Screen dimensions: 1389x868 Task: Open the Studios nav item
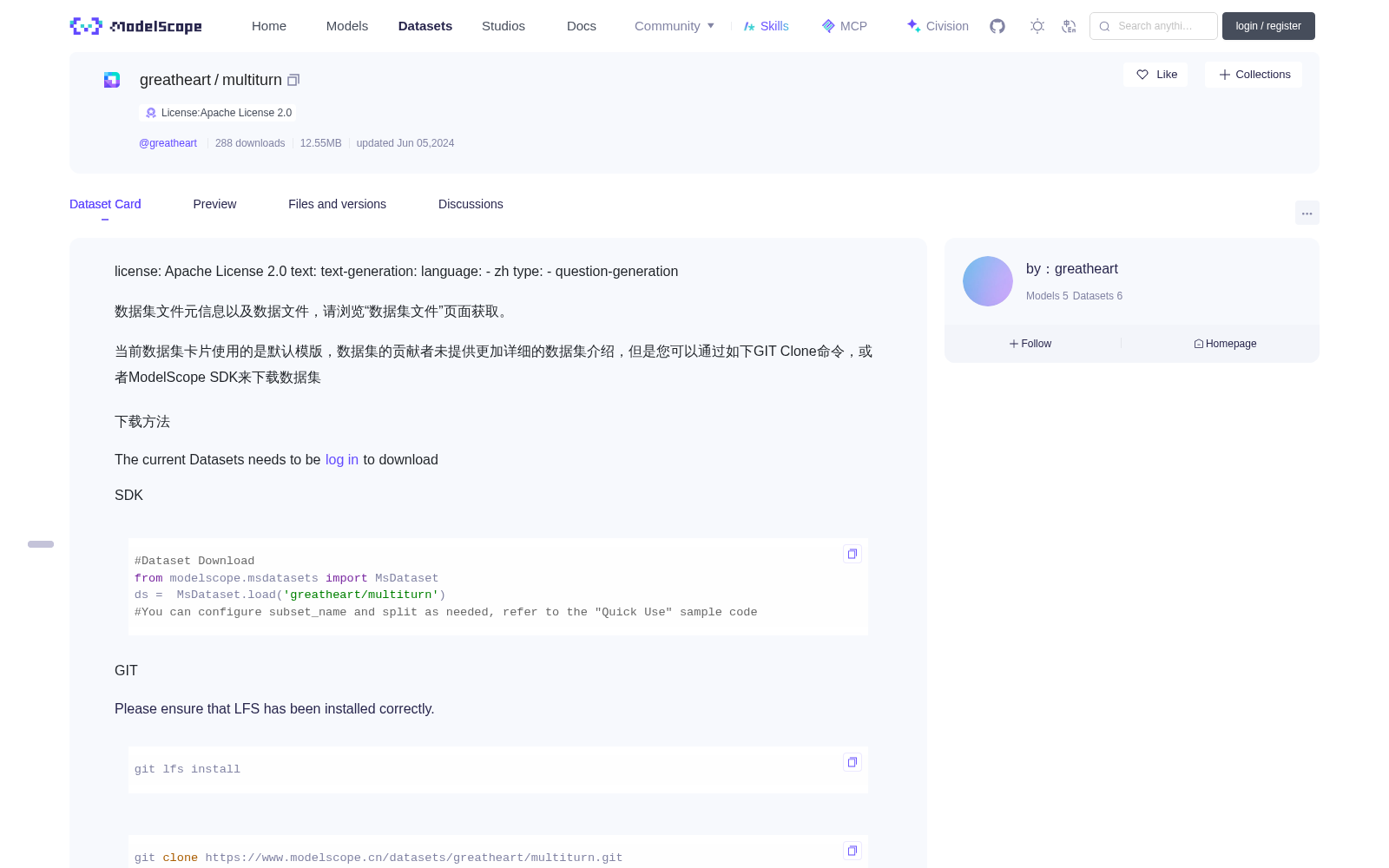(504, 26)
